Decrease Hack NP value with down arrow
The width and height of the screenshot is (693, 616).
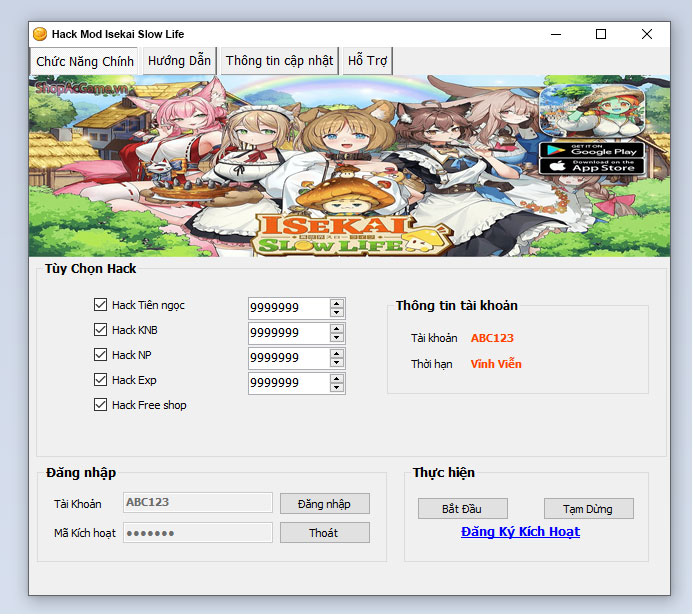[x=337, y=363]
